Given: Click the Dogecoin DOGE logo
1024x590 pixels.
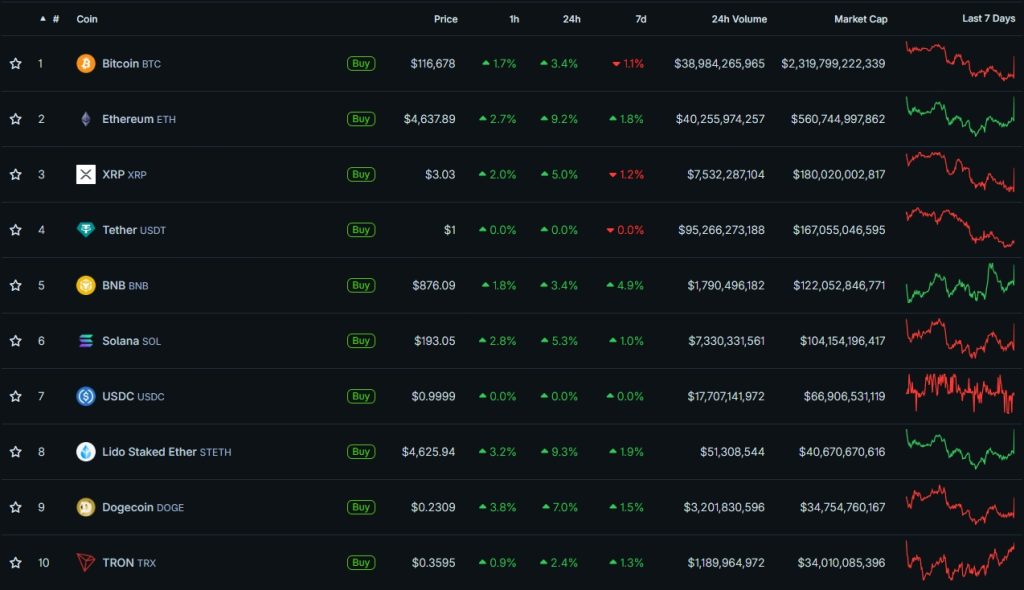Looking at the screenshot, I should [88, 507].
